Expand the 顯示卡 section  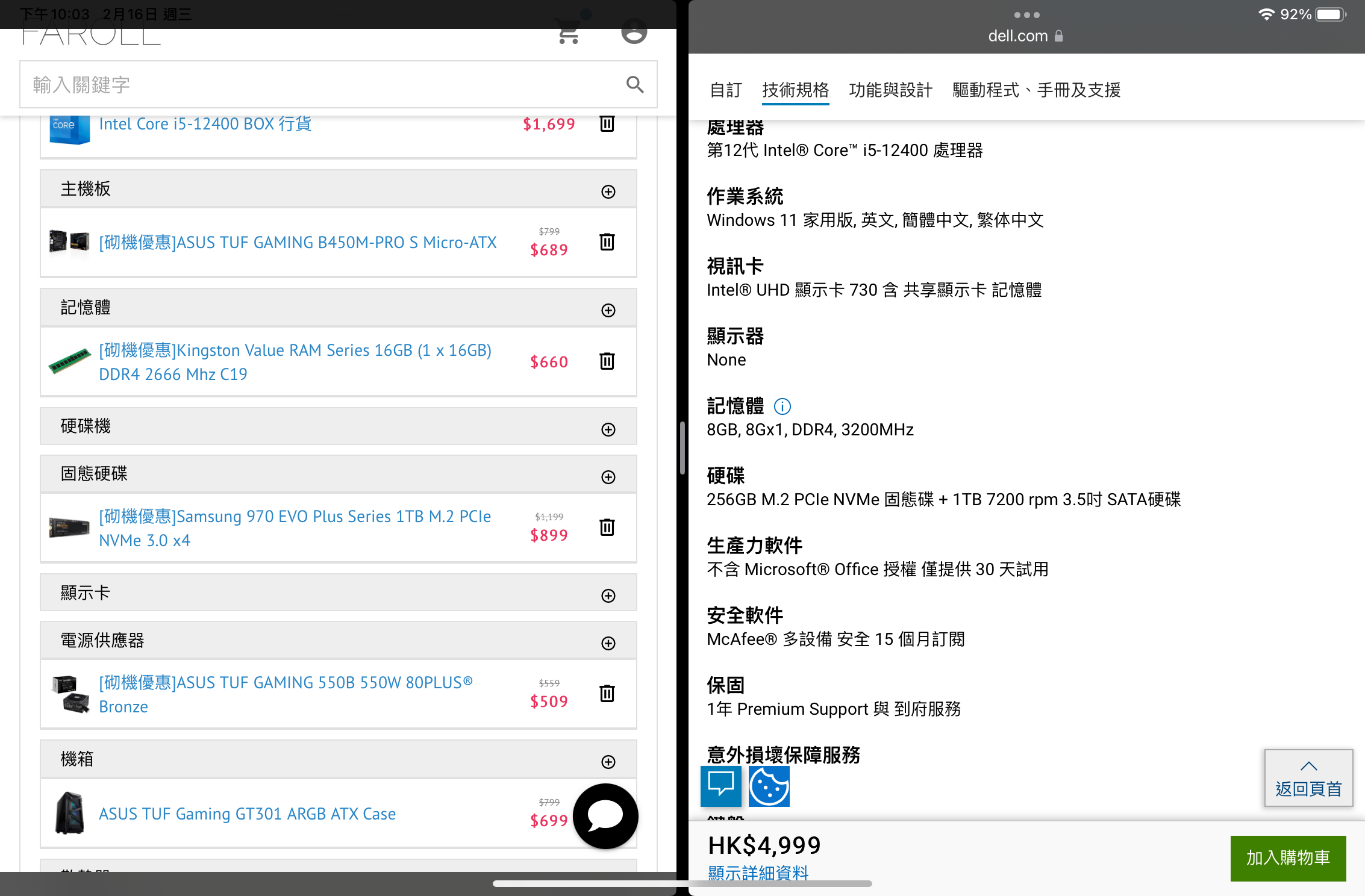(608, 596)
